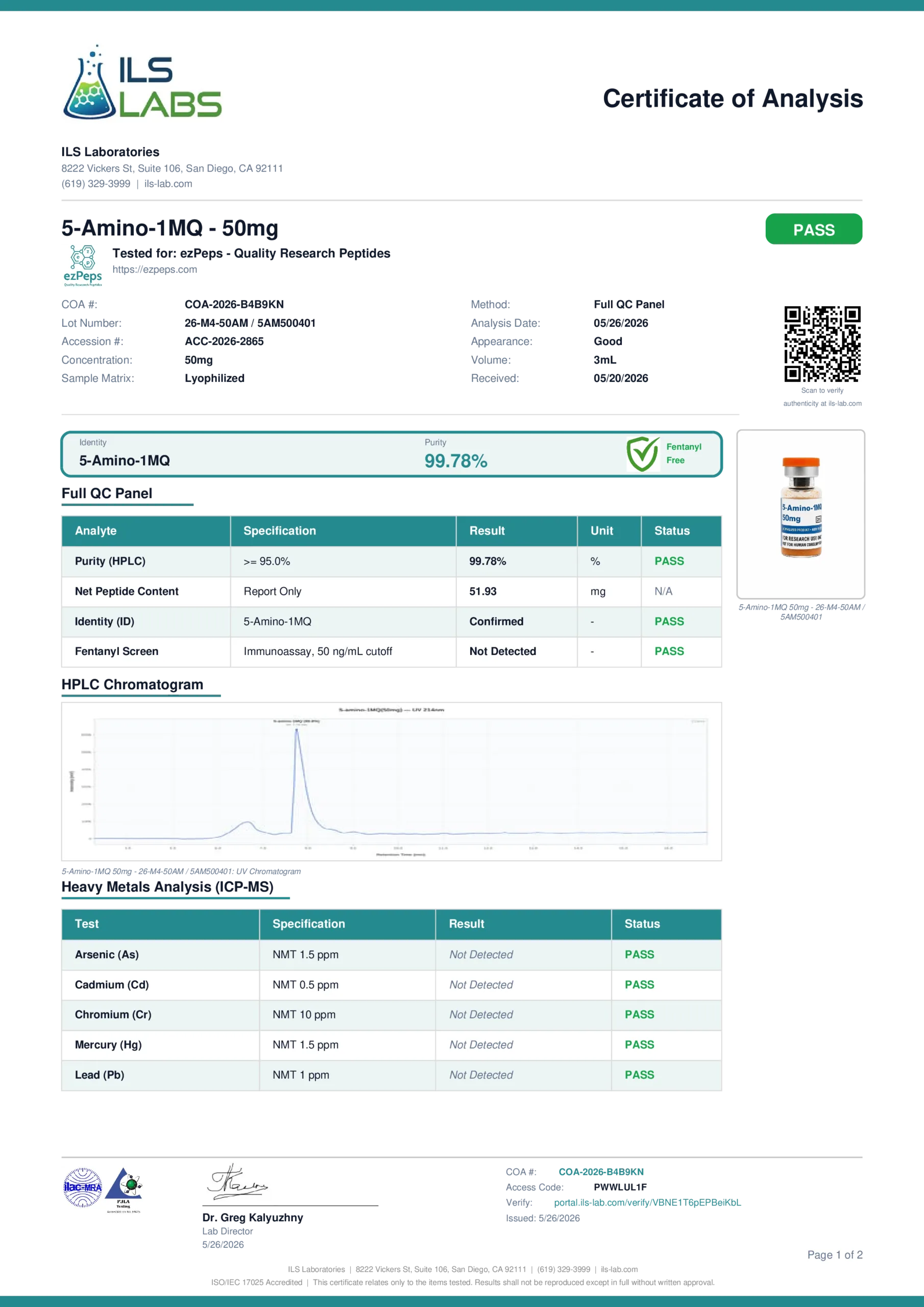The width and height of the screenshot is (924, 1307).
Task: Click the PASS status for Lead (Pb)
Action: click(x=639, y=1075)
